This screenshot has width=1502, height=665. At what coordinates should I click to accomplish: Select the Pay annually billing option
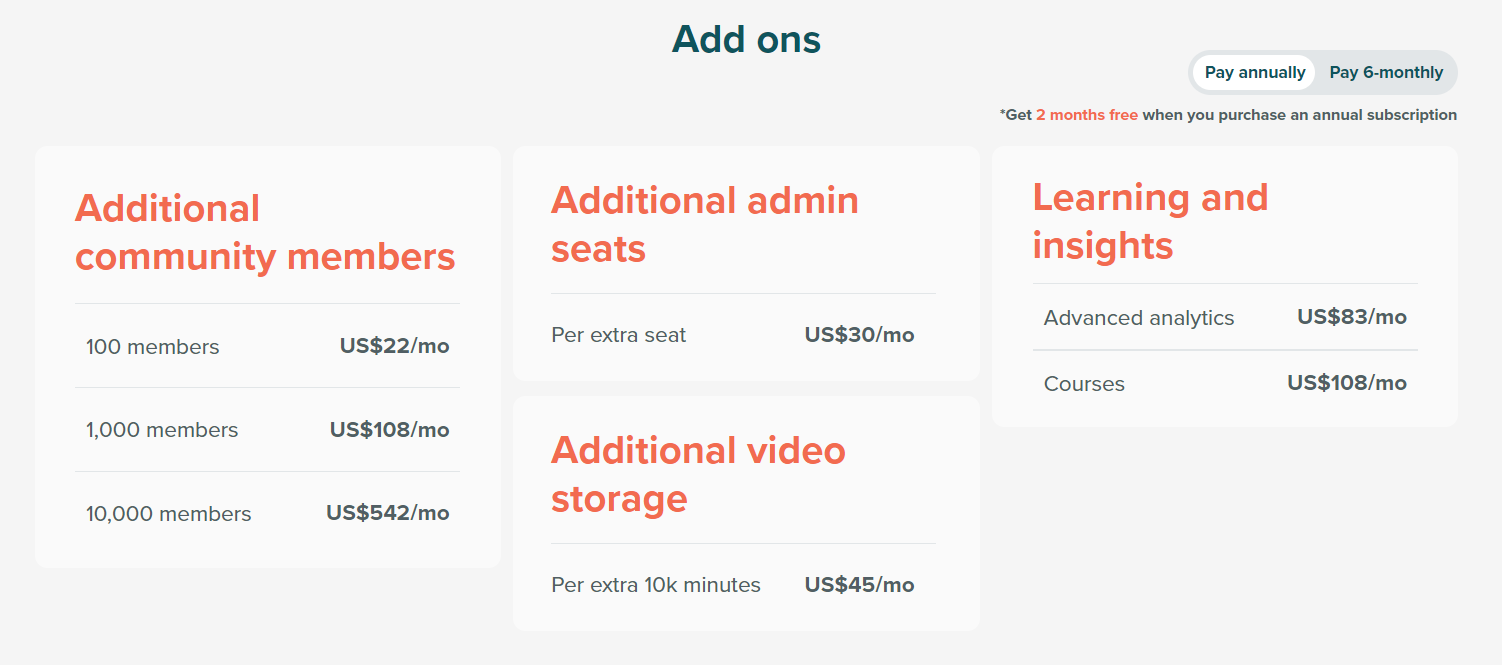[1253, 71]
